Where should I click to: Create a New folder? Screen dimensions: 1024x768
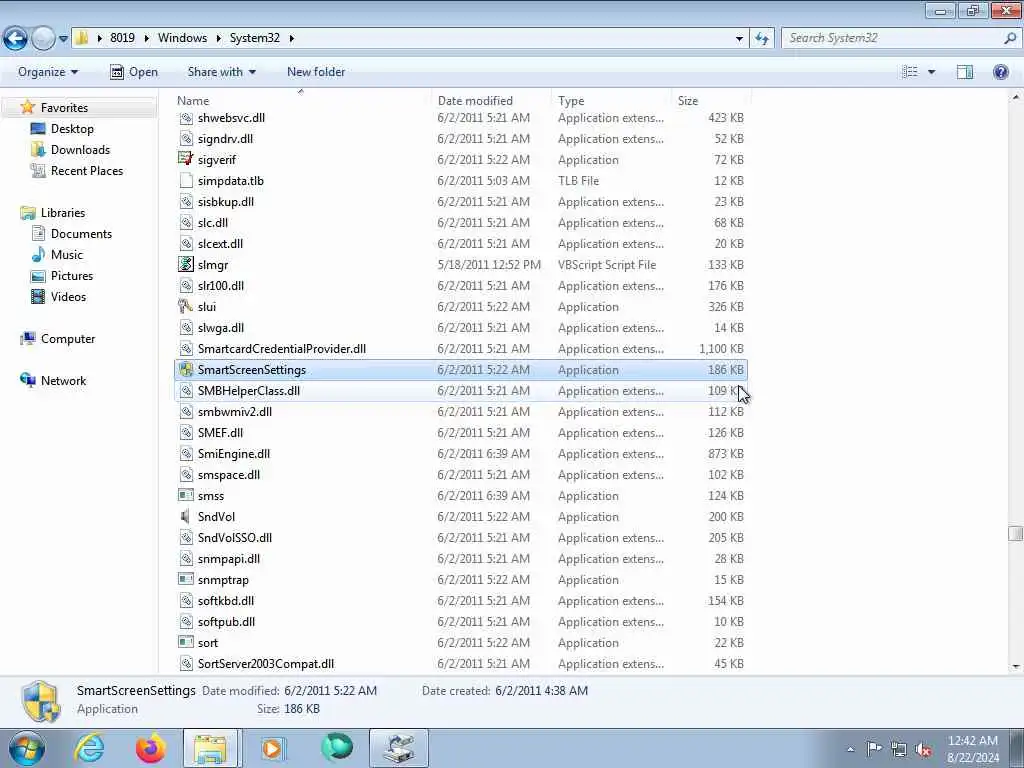click(316, 72)
